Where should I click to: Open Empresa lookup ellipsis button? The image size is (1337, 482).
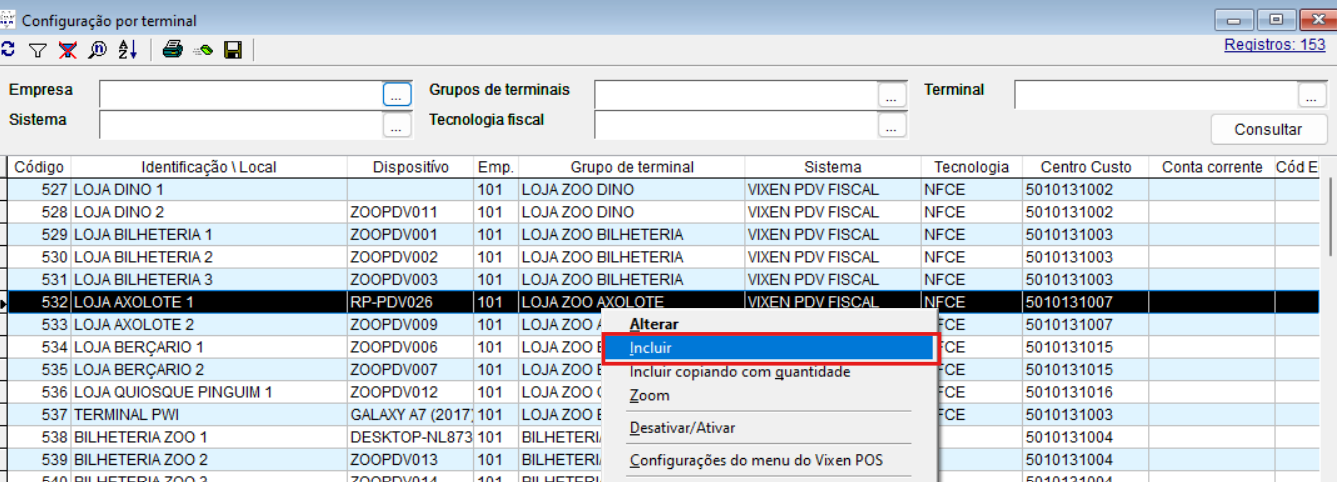[397, 95]
